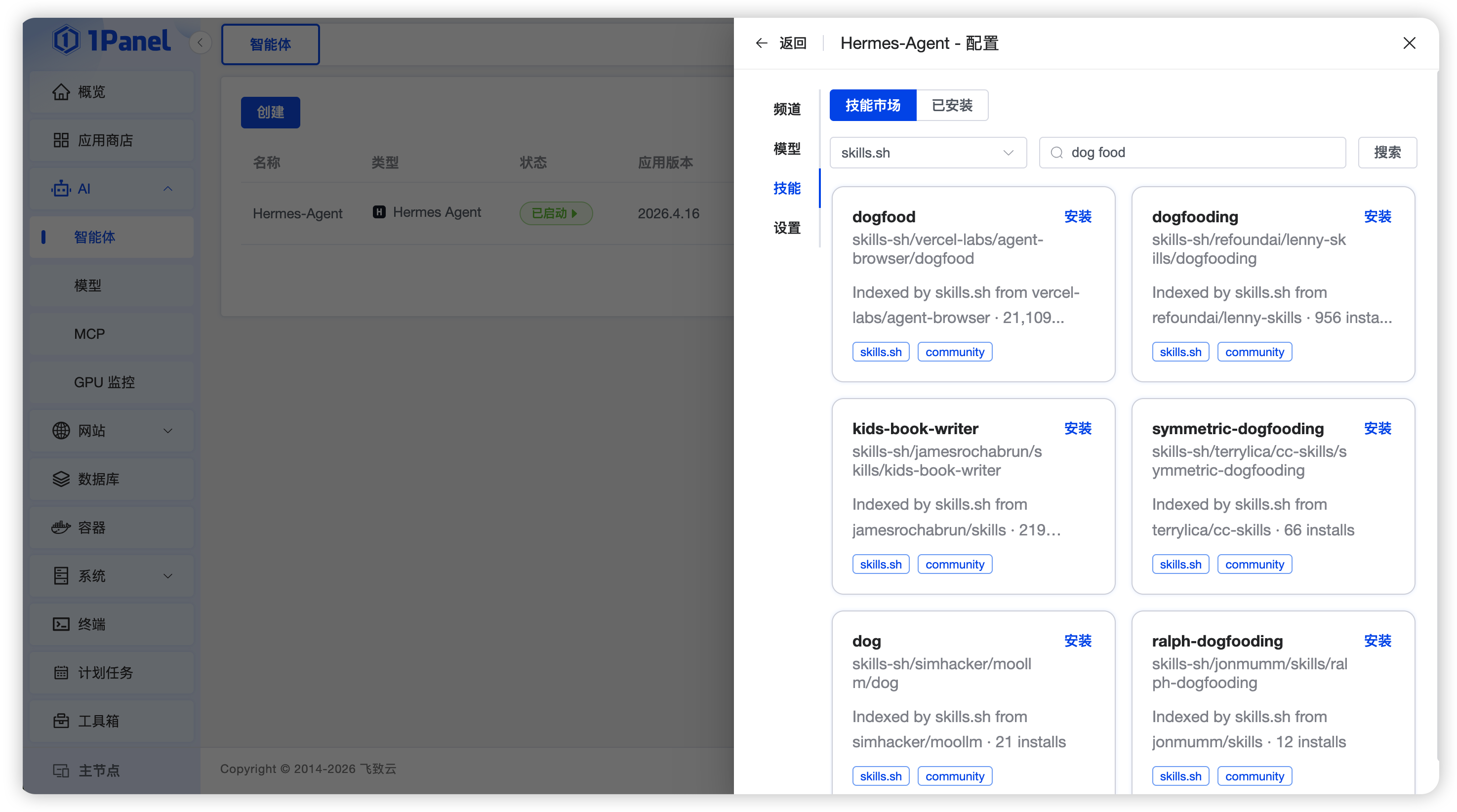Open the skills.sh source dropdown
The image size is (1457, 812).
928,153
